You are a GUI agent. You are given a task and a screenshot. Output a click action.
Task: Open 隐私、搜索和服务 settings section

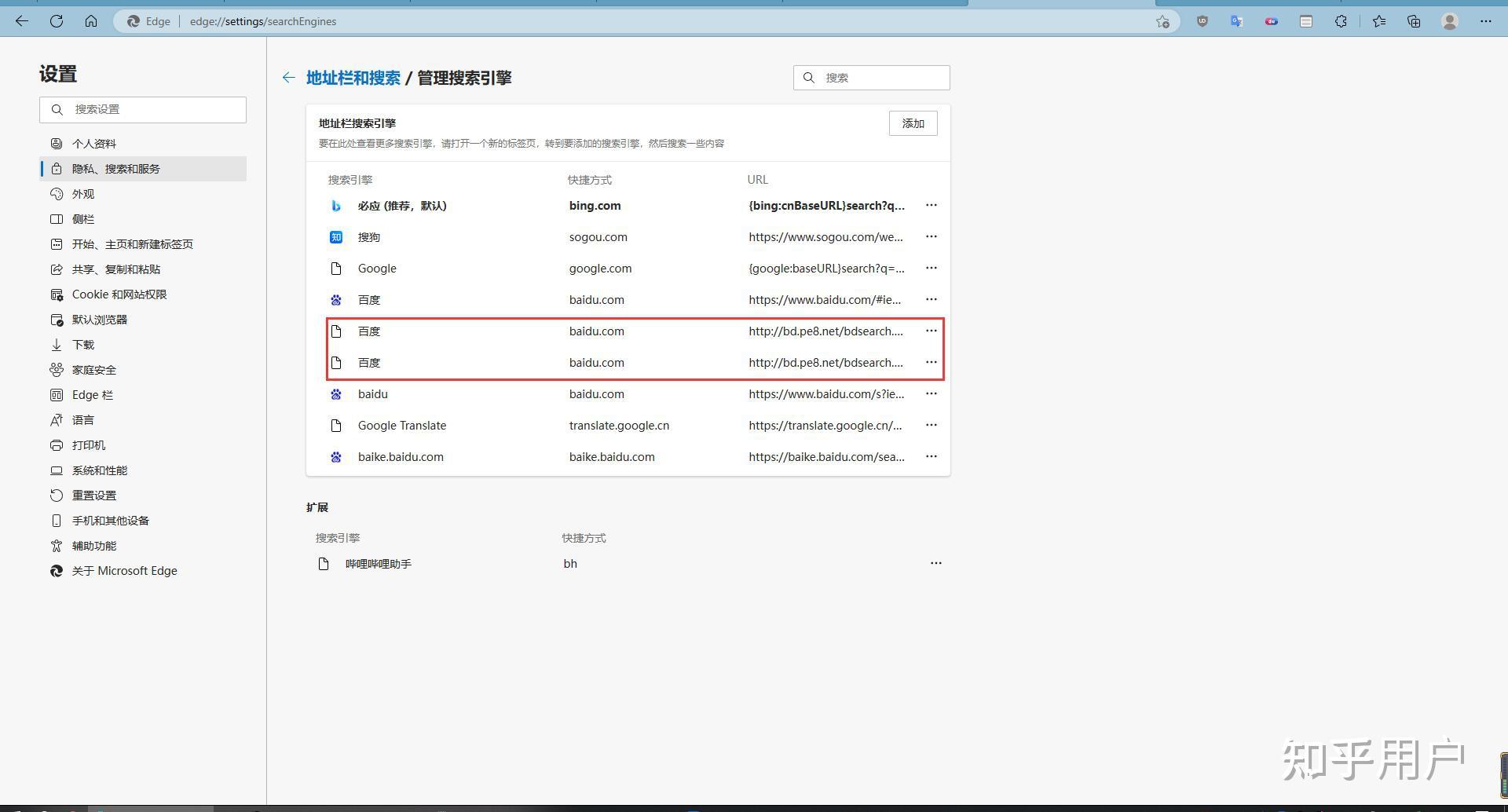[143, 169]
